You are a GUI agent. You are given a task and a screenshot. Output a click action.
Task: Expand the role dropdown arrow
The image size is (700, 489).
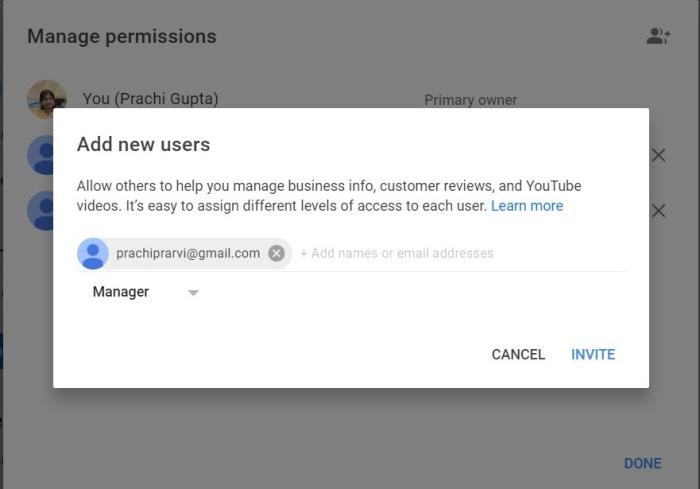point(194,293)
